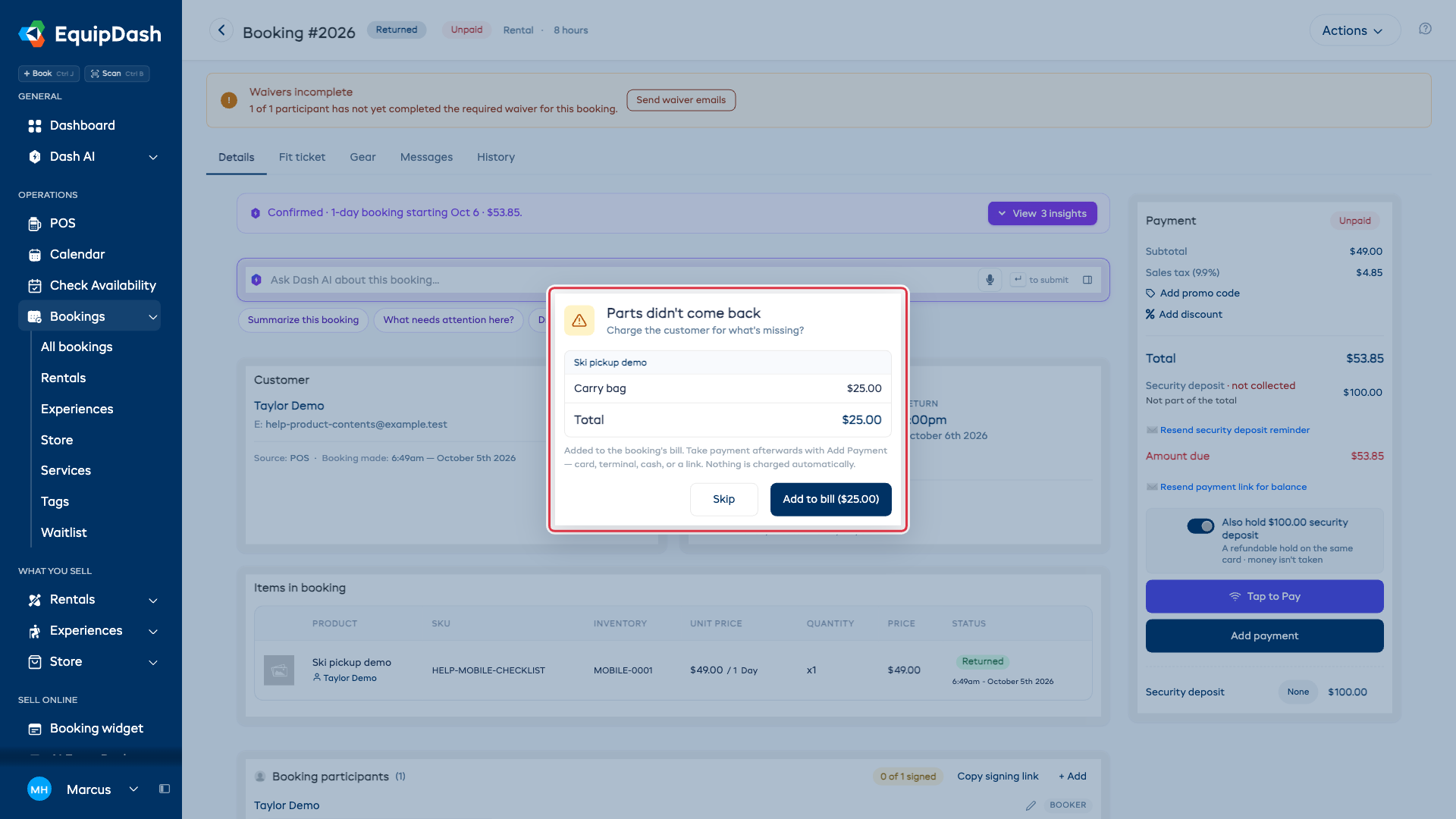Viewport: 1456px width, 819px height.
Task: Click Add to bill ($25.00)
Action: 830,499
